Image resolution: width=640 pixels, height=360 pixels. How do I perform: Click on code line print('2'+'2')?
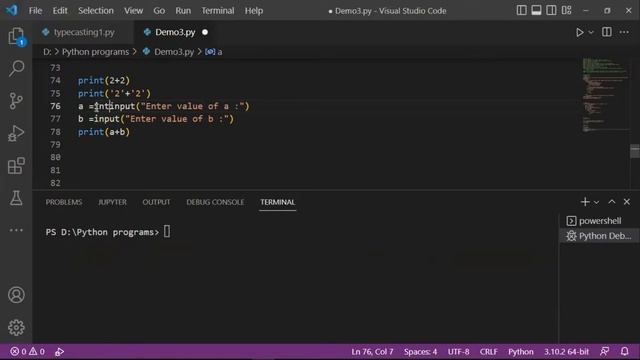(x=114, y=93)
